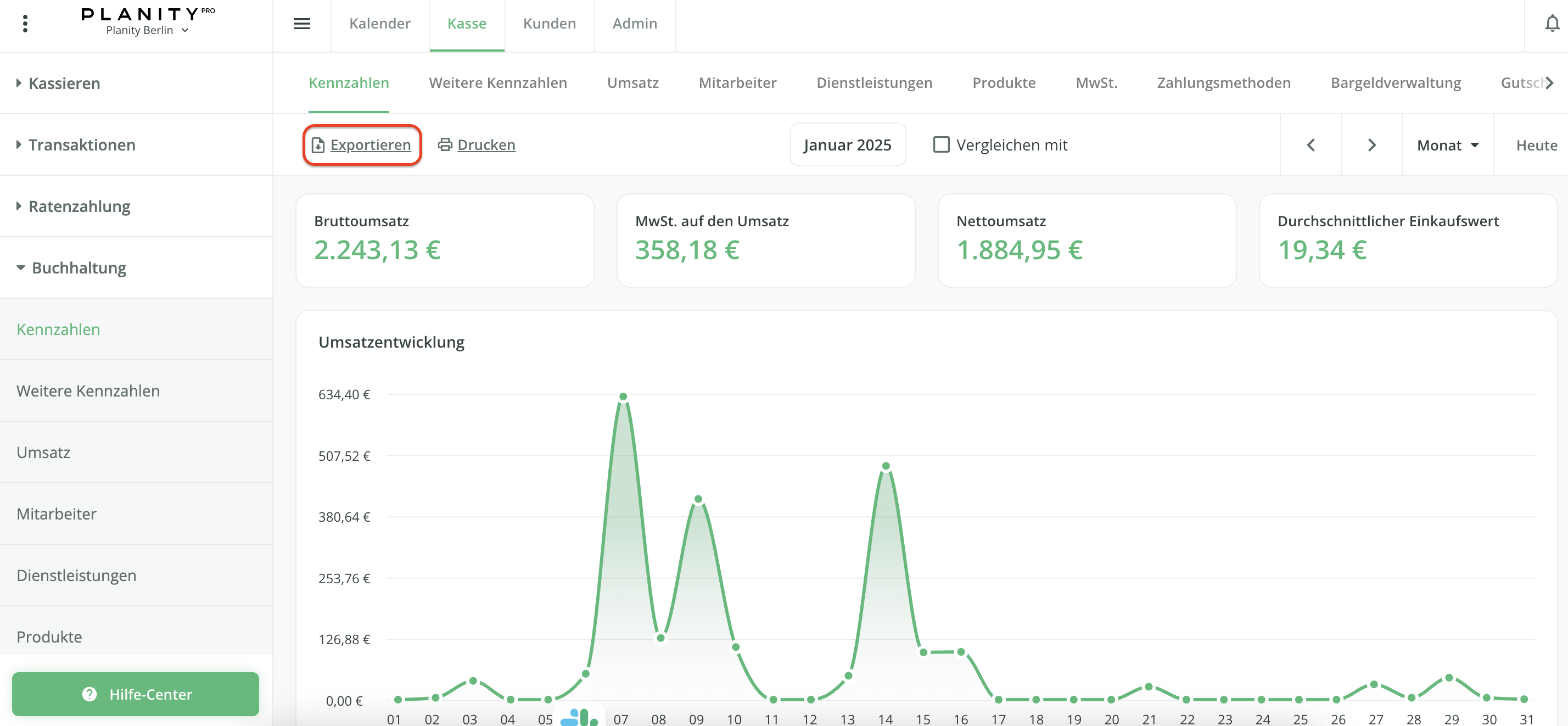Click the Bruttoumsatz value 2.243,13 €
The image size is (1568, 726).
[x=377, y=250]
